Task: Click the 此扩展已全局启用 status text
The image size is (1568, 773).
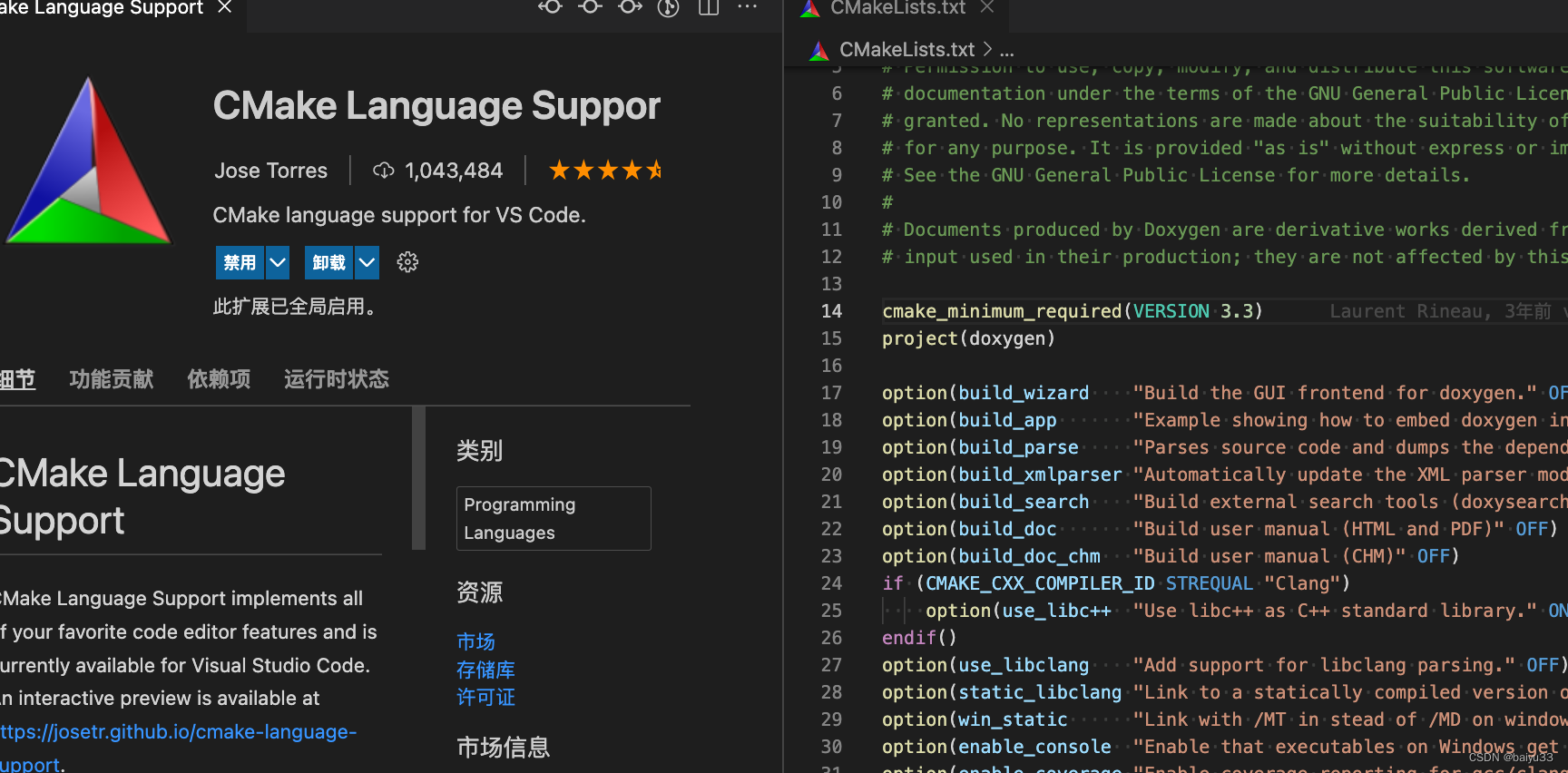Action: tap(294, 307)
